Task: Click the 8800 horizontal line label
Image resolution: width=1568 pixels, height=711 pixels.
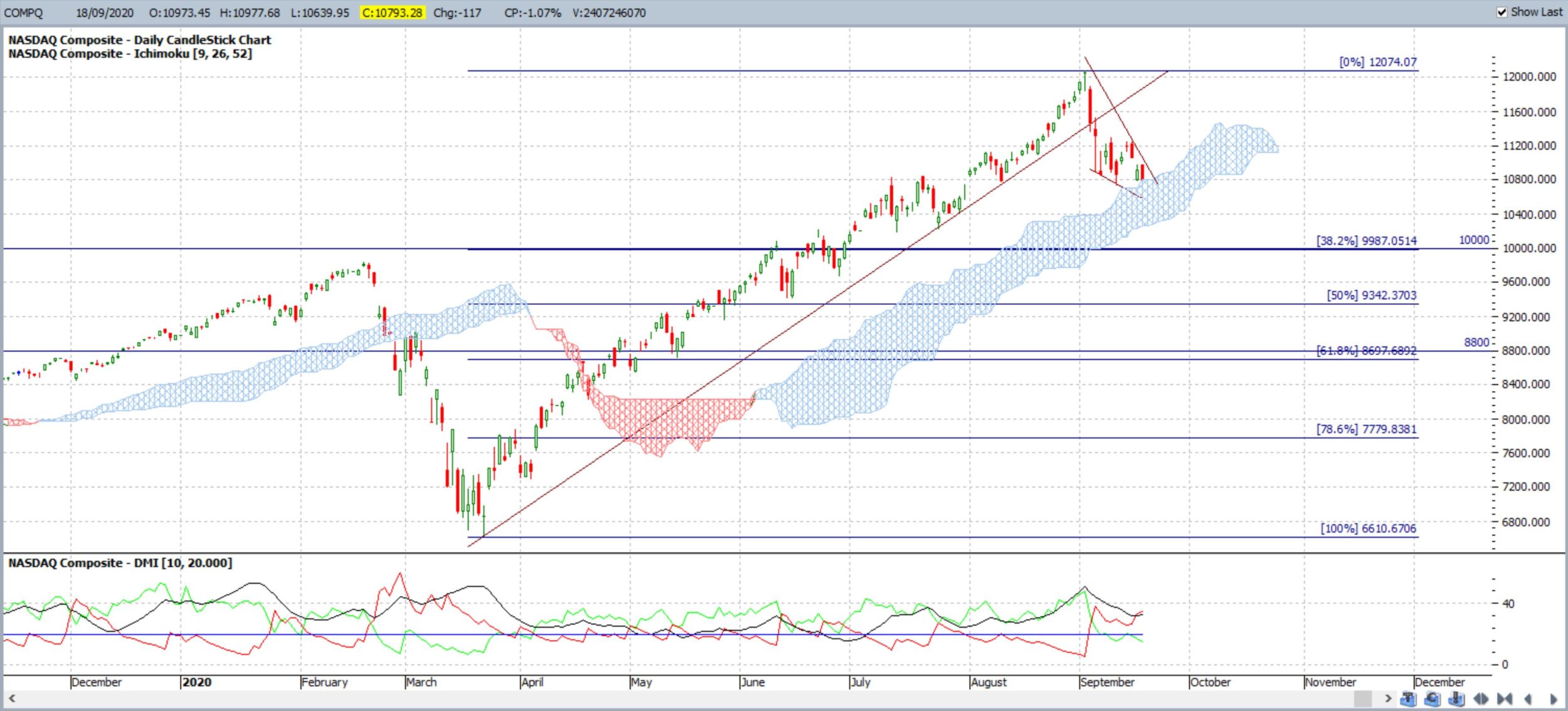Action: pyautogui.click(x=1476, y=343)
